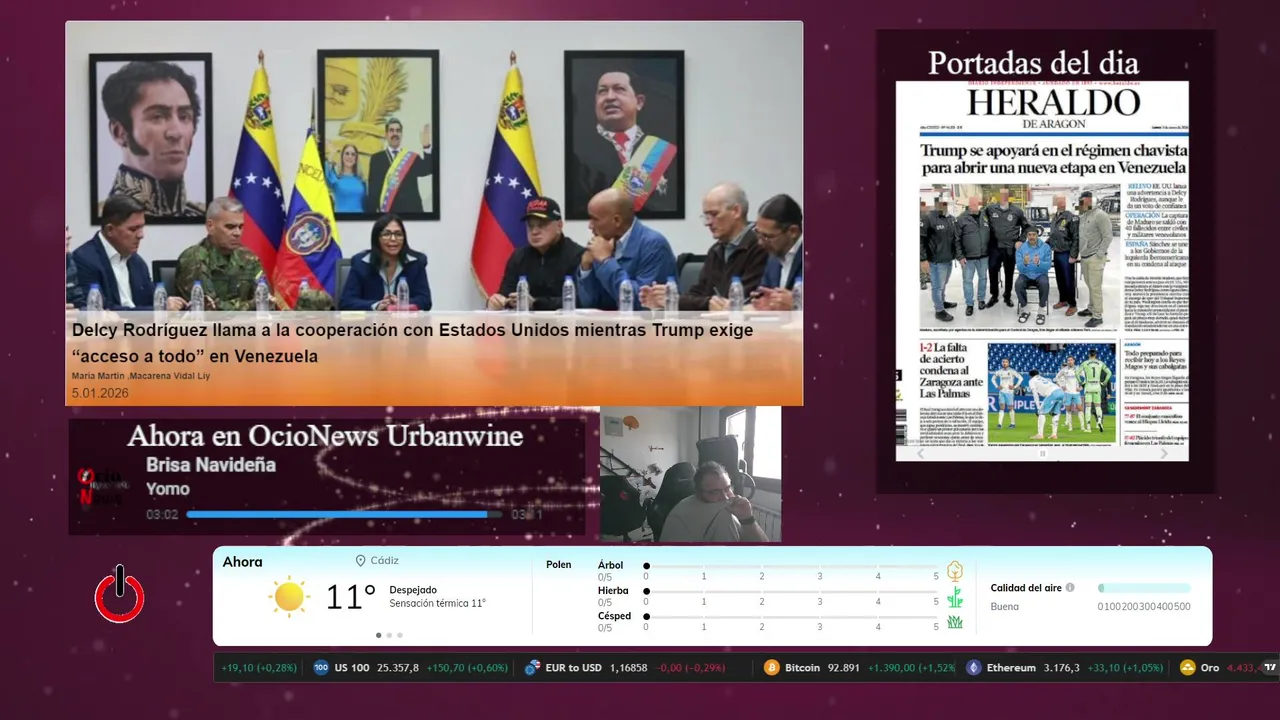Click the air quality index bar
This screenshot has height=720, width=1280.
(x=1144, y=588)
